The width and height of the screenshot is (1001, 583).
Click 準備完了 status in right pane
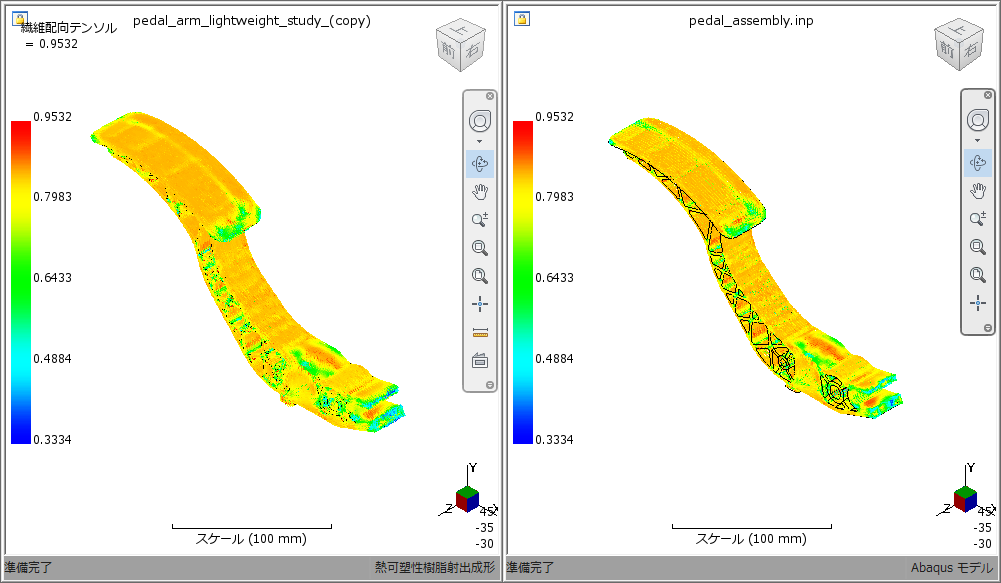pos(531,567)
